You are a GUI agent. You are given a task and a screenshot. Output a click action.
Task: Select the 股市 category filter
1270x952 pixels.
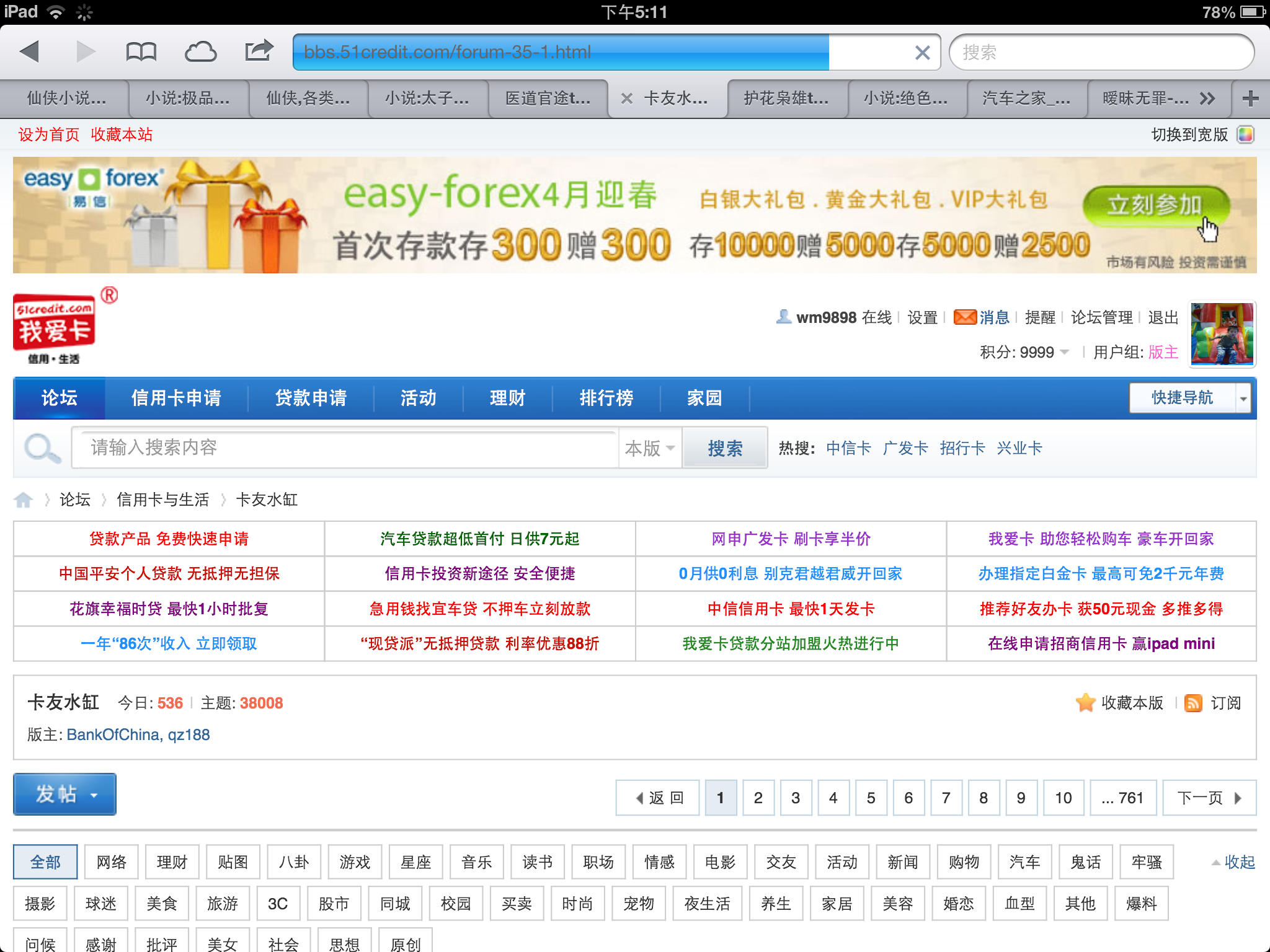pyautogui.click(x=334, y=904)
